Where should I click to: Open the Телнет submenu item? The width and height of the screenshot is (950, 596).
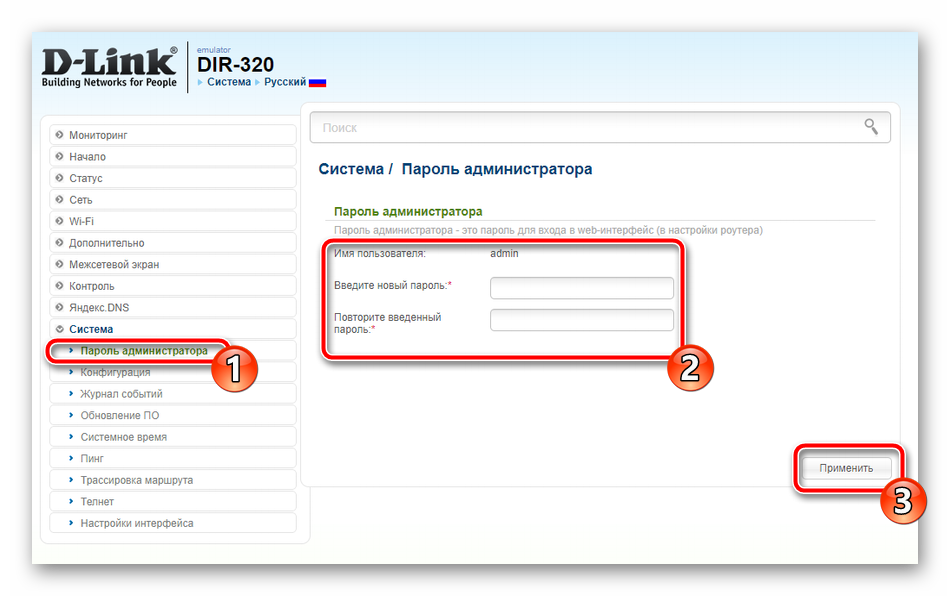pyautogui.click(x=173, y=502)
